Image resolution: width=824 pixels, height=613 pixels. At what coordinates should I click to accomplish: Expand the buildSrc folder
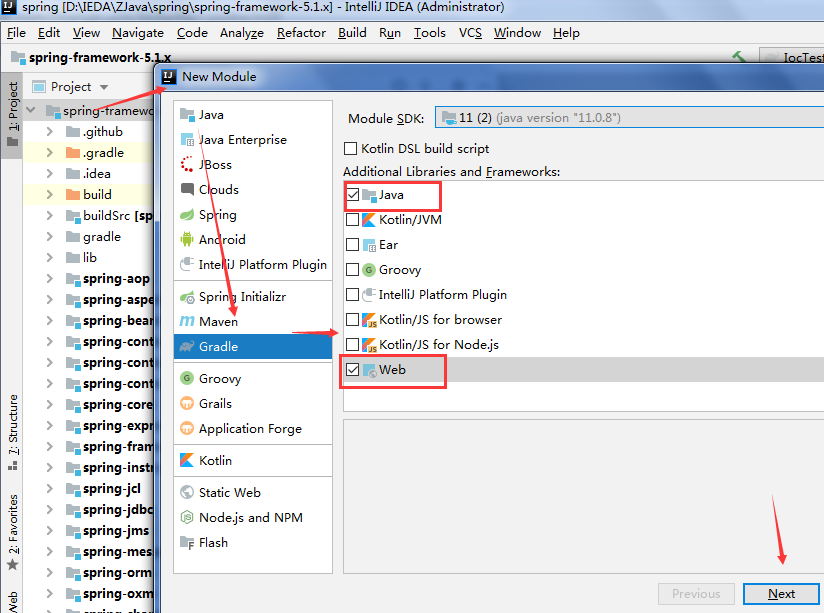[49, 216]
